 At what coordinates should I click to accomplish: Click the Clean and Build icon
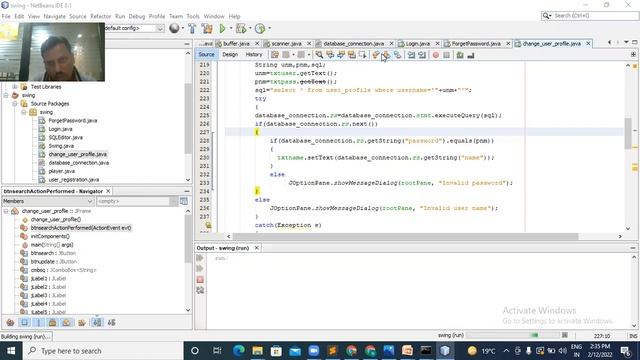pyautogui.click(x=207, y=28)
